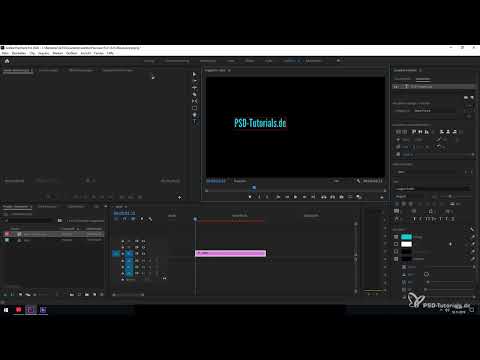480x360 pixels.
Task: Click the timeline playhead marker
Action: [195, 219]
